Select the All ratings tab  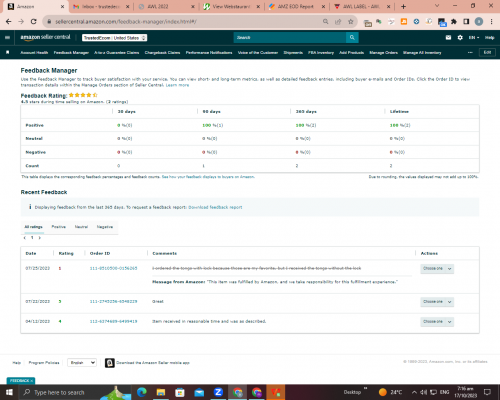[x=34, y=227]
